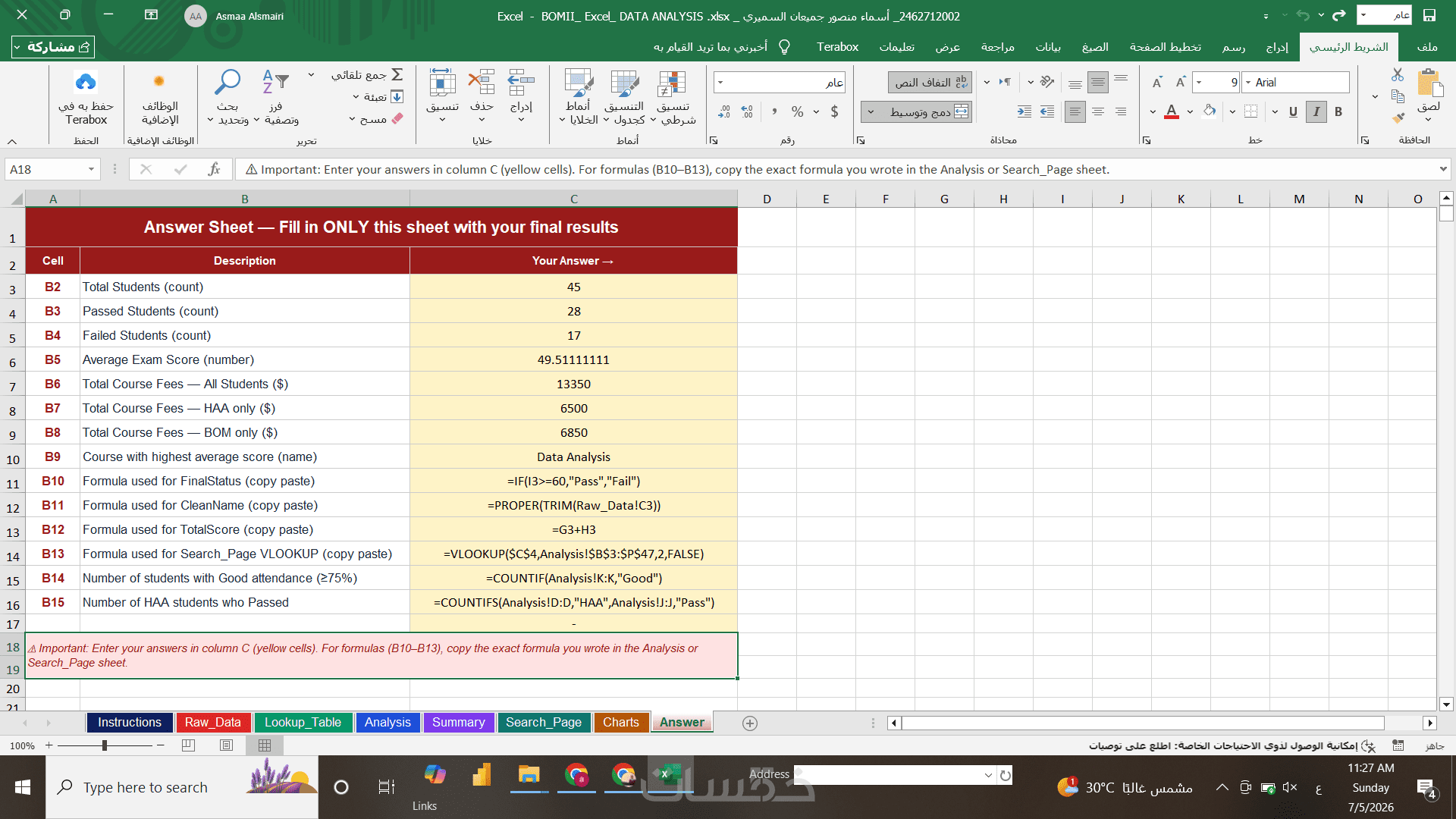
Task: Click the Copy icon in the clipboard group
Action: pos(1398,96)
